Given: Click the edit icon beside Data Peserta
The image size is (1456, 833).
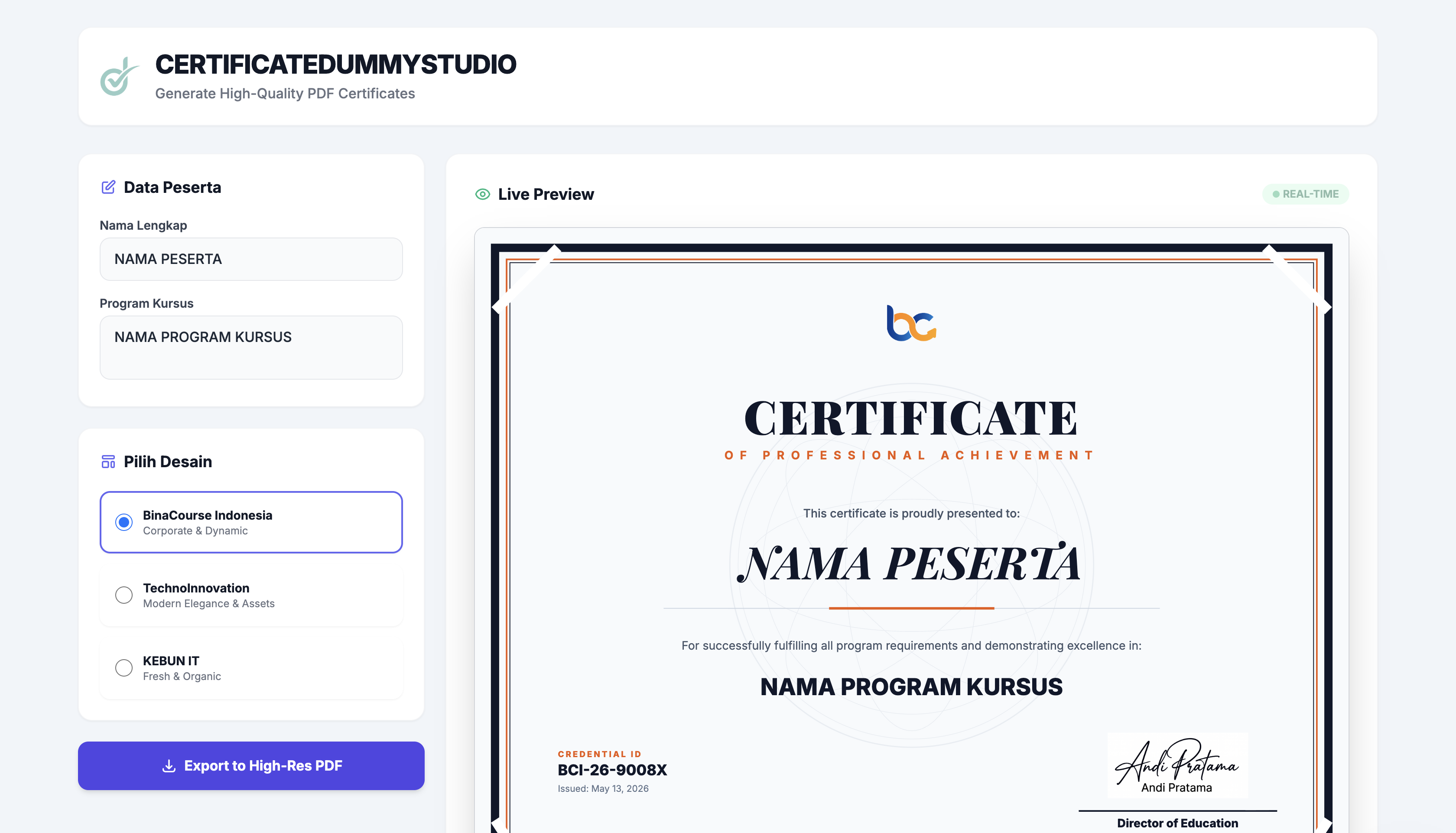Looking at the screenshot, I should tap(108, 187).
